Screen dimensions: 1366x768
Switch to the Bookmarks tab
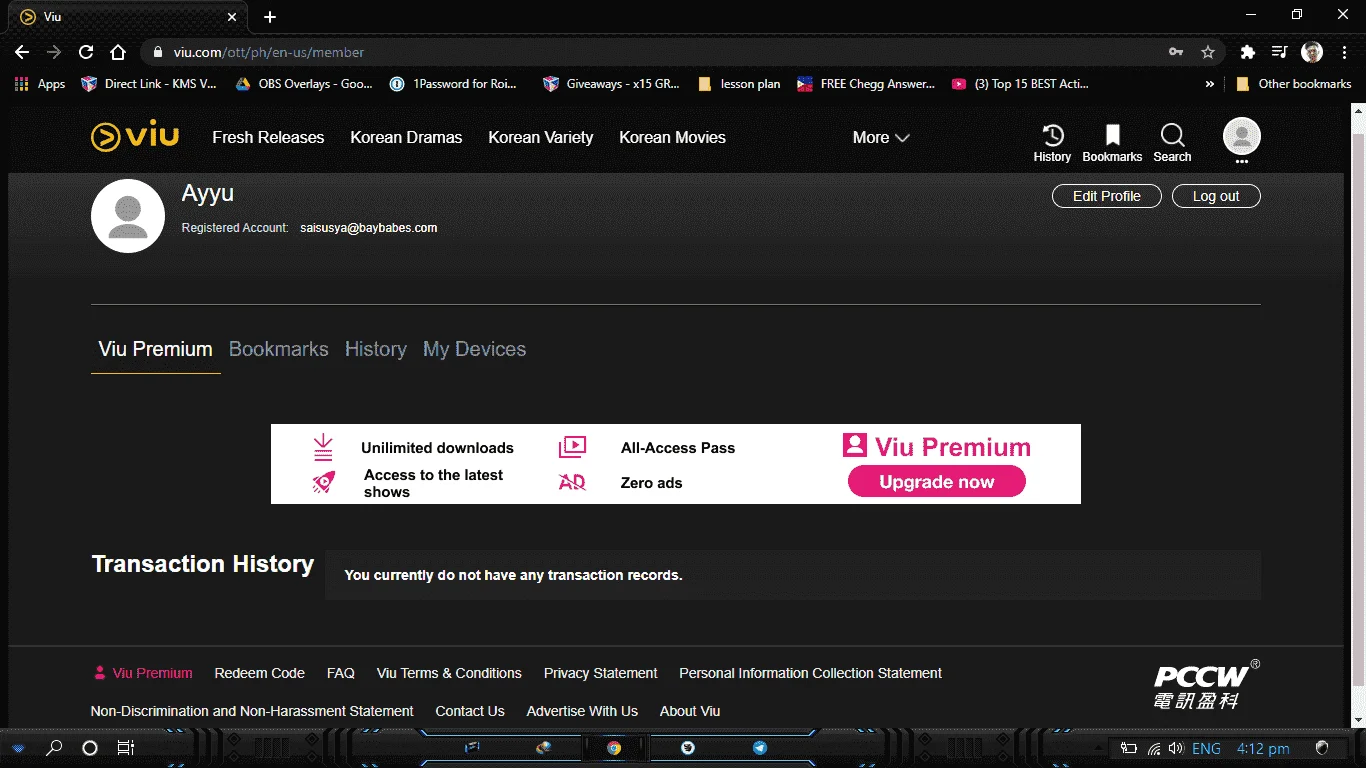tap(279, 349)
